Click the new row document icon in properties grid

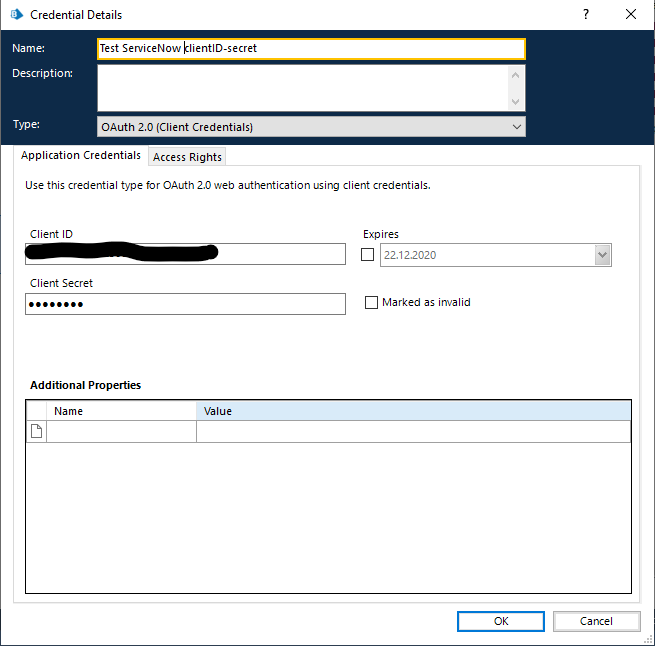36,431
